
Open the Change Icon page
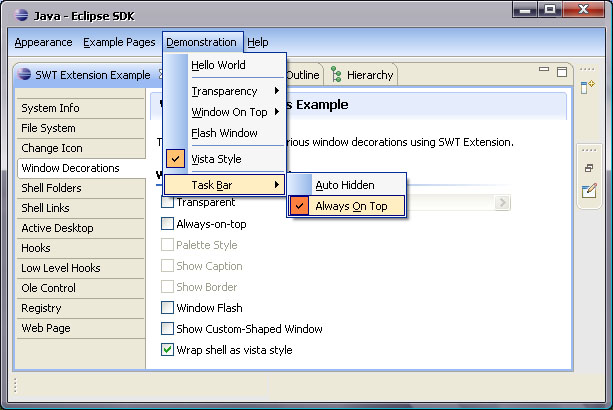[81, 148]
